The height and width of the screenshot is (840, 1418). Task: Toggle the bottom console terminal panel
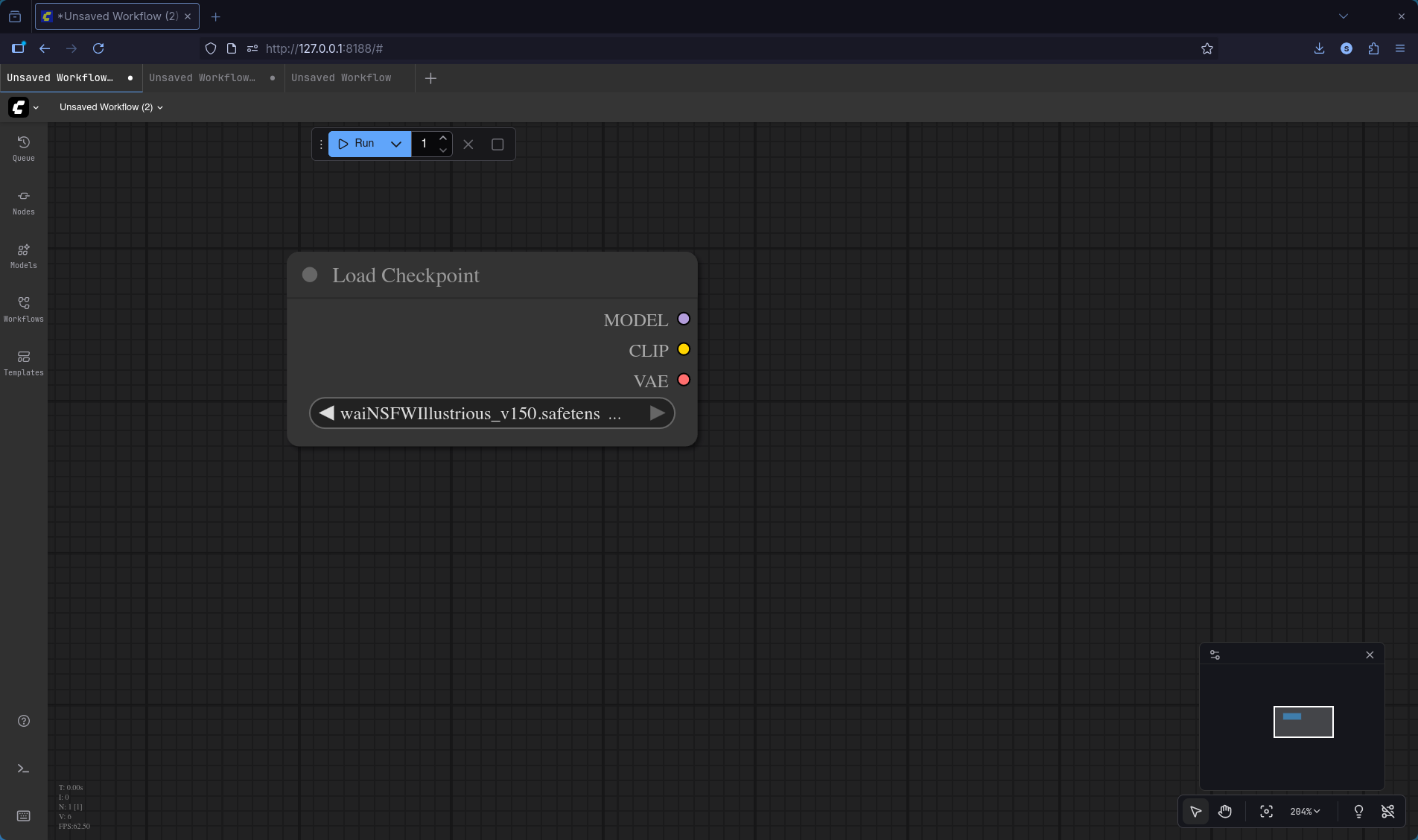pos(23,769)
